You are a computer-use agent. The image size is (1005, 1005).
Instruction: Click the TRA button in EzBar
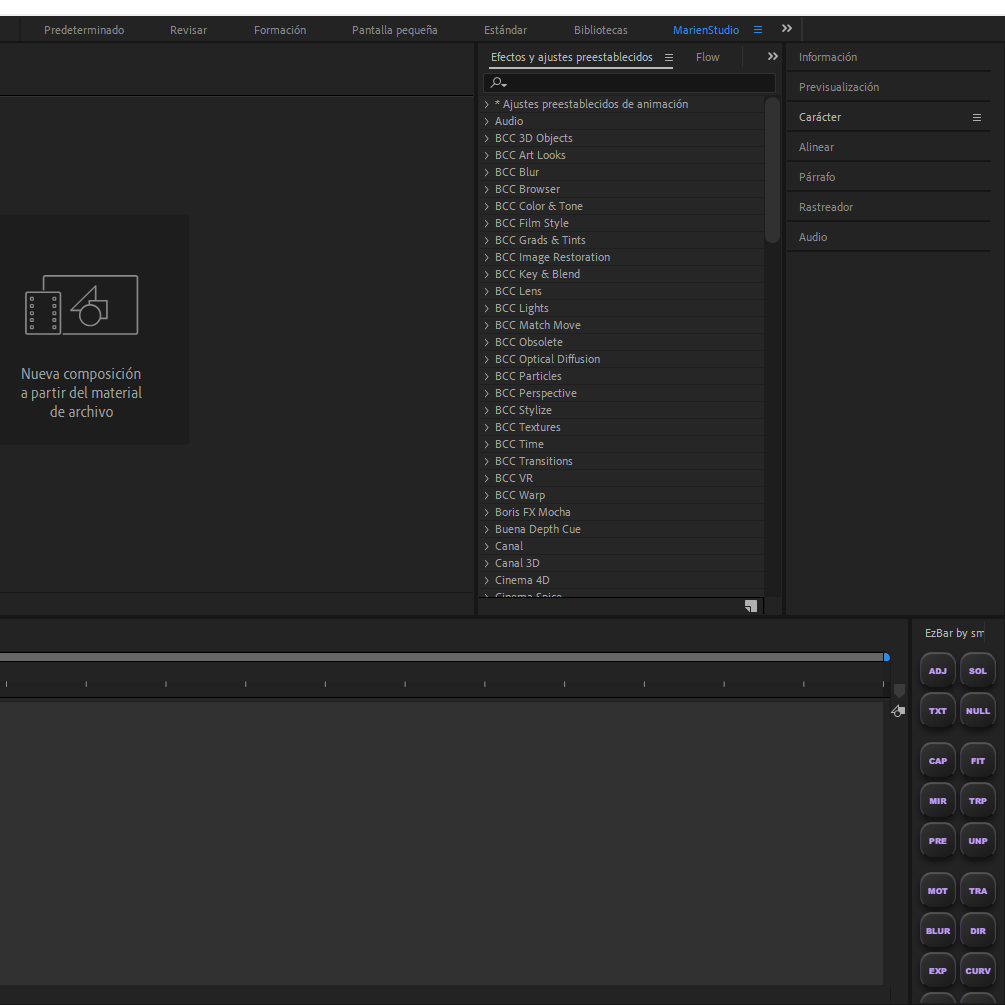(977, 890)
